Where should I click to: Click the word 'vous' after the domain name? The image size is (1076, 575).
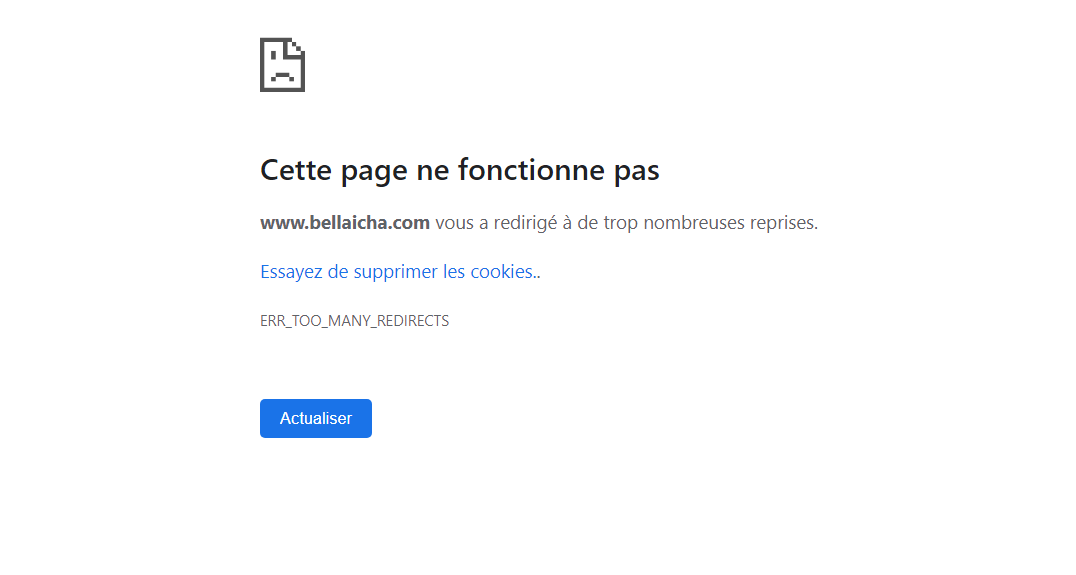pyautogui.click(x=454, y=224)
